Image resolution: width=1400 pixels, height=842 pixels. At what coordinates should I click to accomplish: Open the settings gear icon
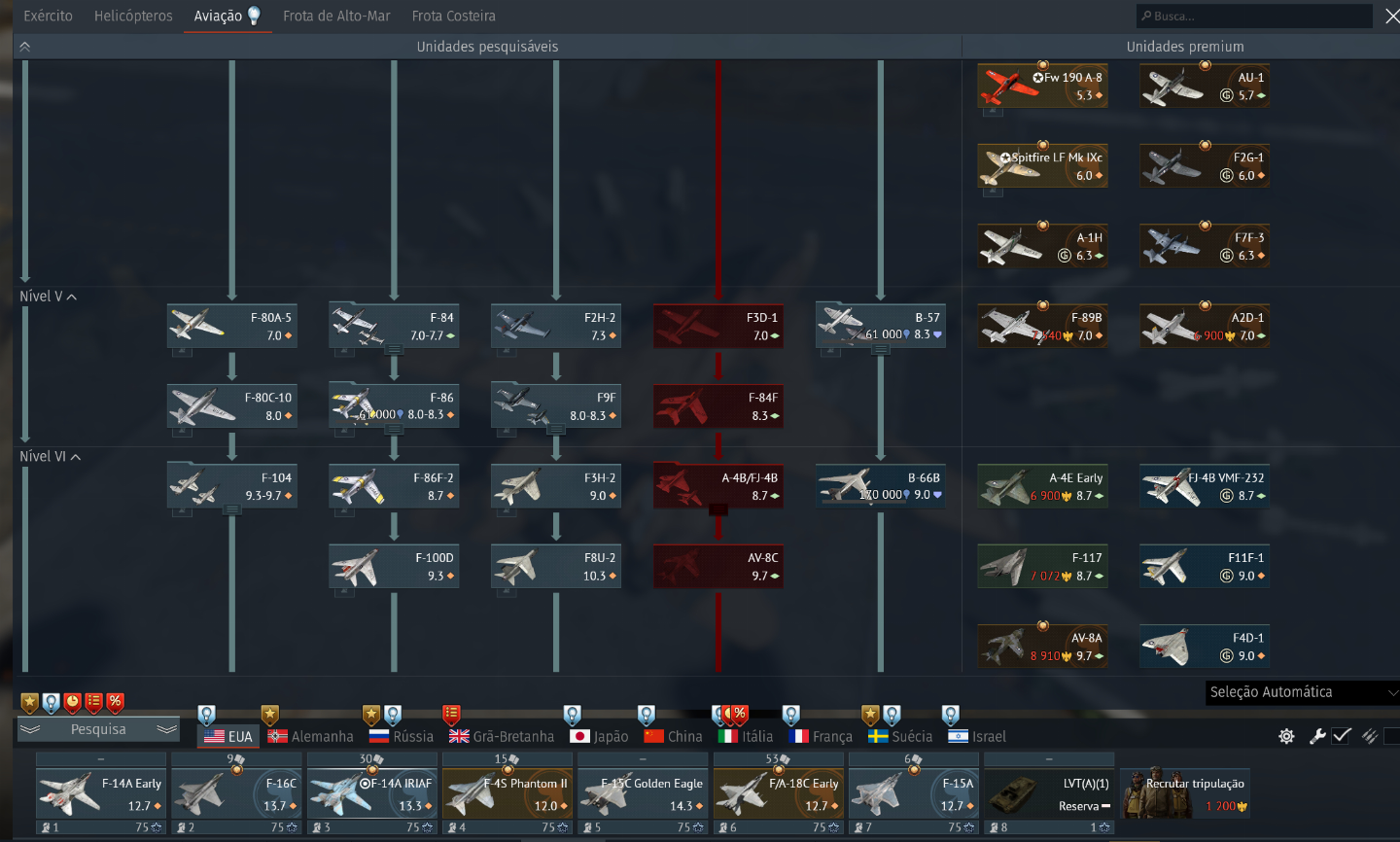[x=1286, y=736]
